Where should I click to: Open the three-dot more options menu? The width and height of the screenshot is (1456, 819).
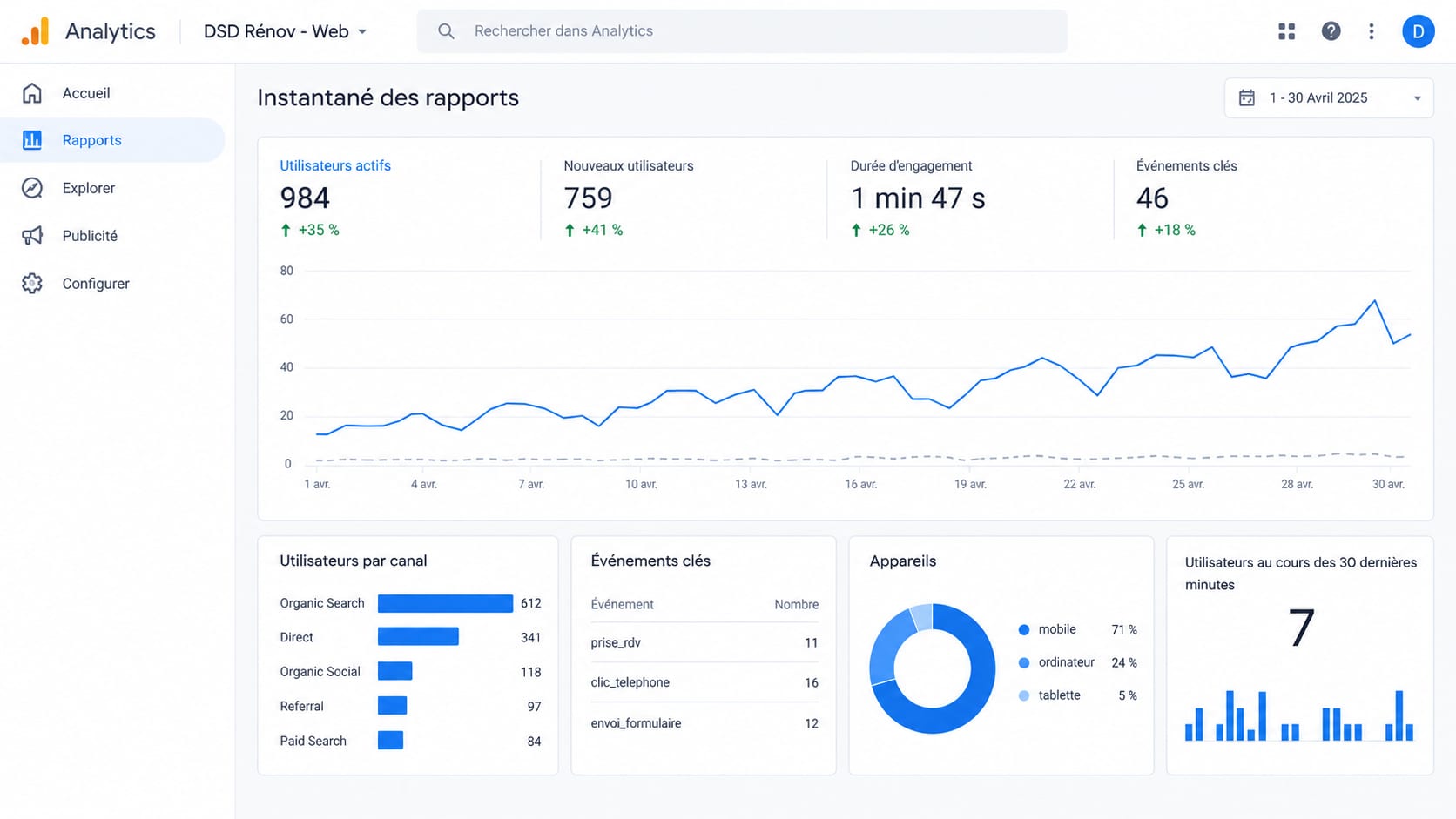click(1372, 31)
